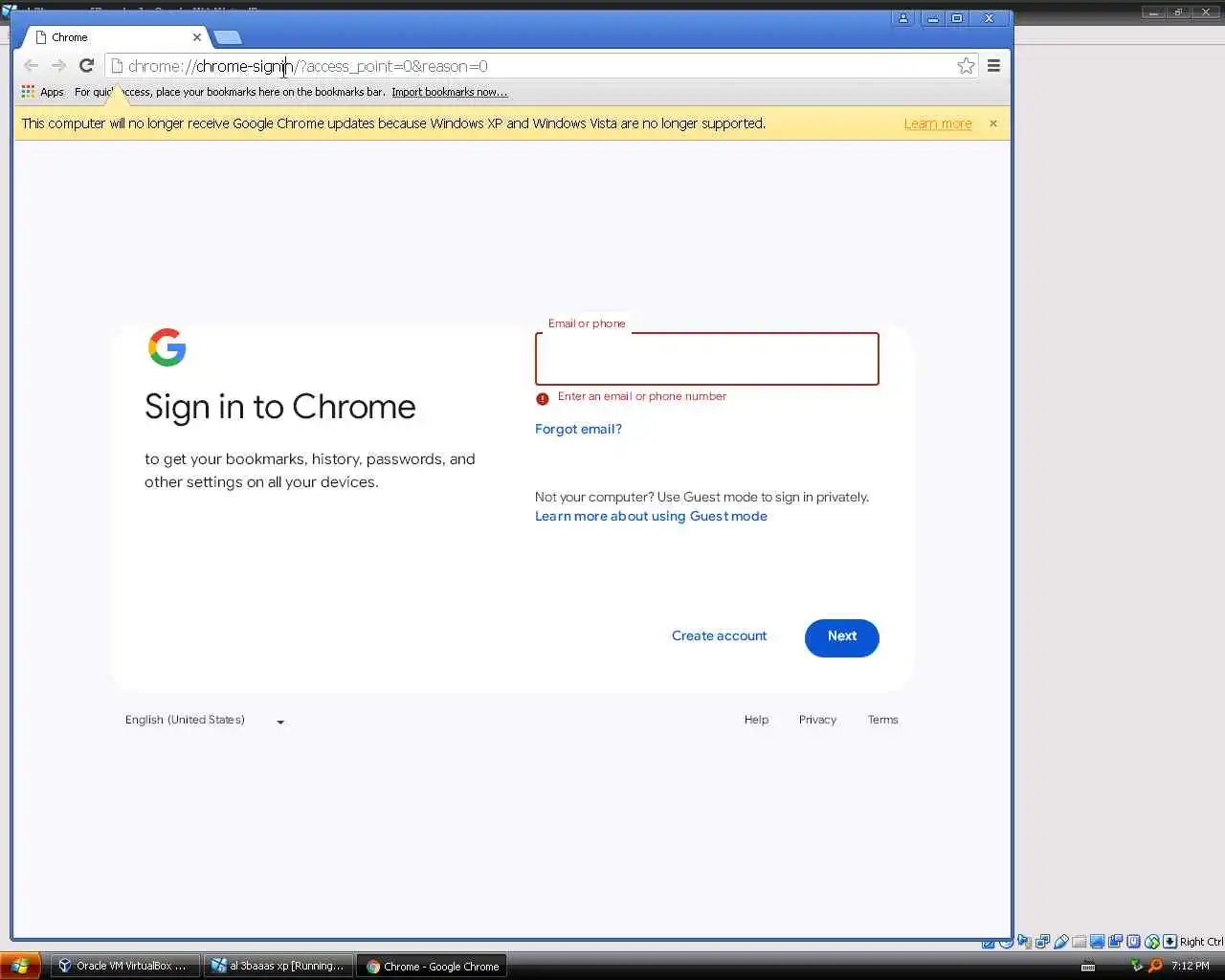Screen dimensions: 1225x980
Task: Switch to Chrome - Google Chrome taskbar item
Action: click(433, 966)
